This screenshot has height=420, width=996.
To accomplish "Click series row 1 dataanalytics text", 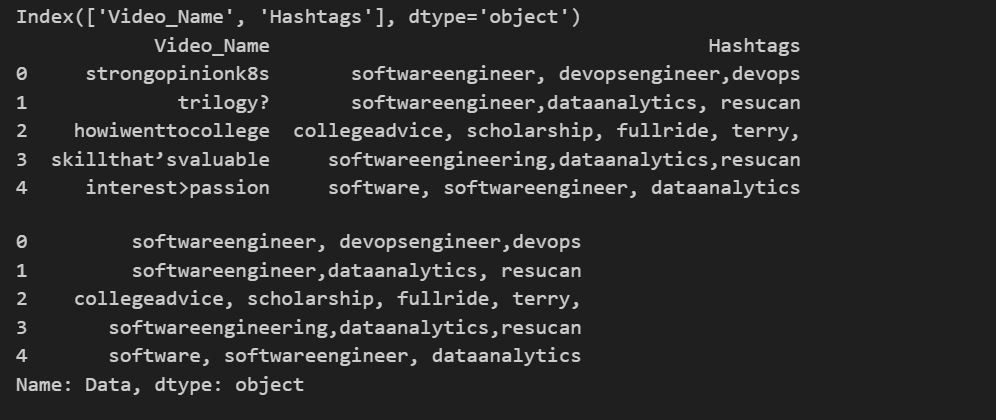I will pos(402,271).
